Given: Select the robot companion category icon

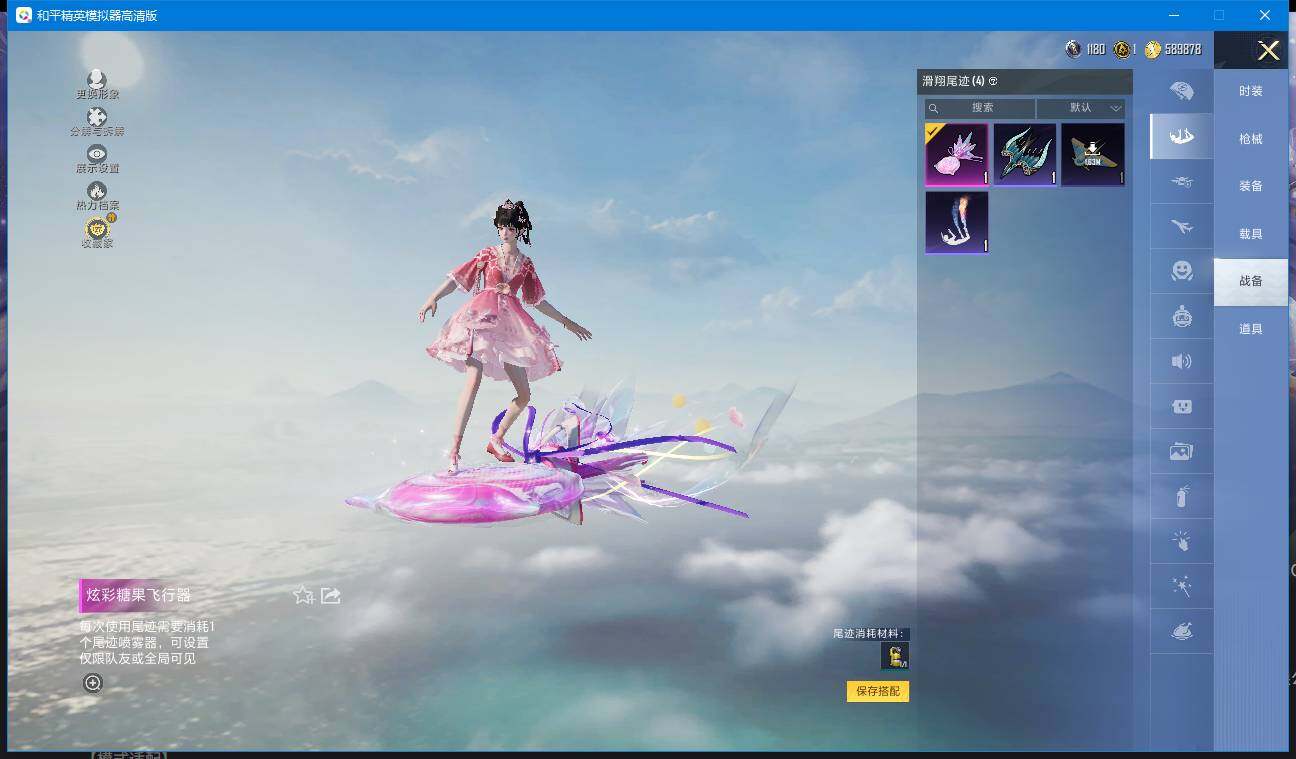Looking at the screenshot, I should coord(1181,316).
